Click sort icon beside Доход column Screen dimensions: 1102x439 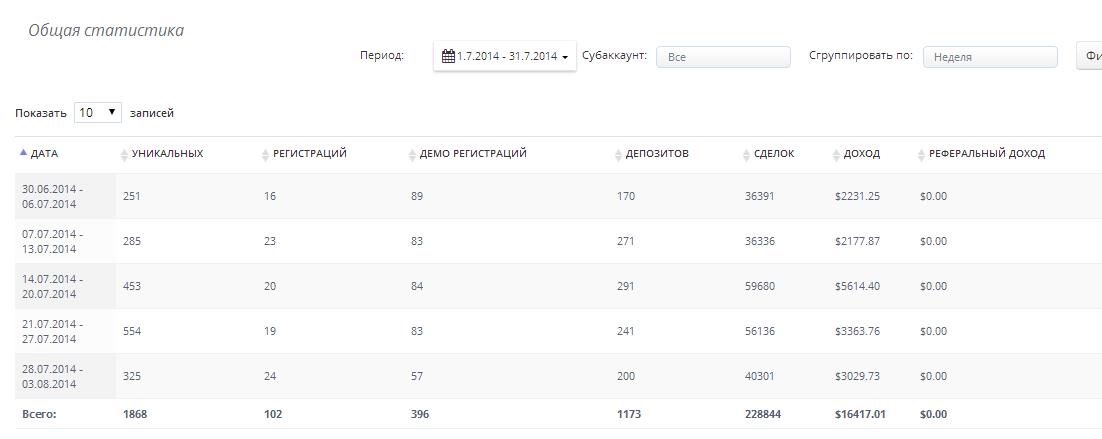coord(837,155)
